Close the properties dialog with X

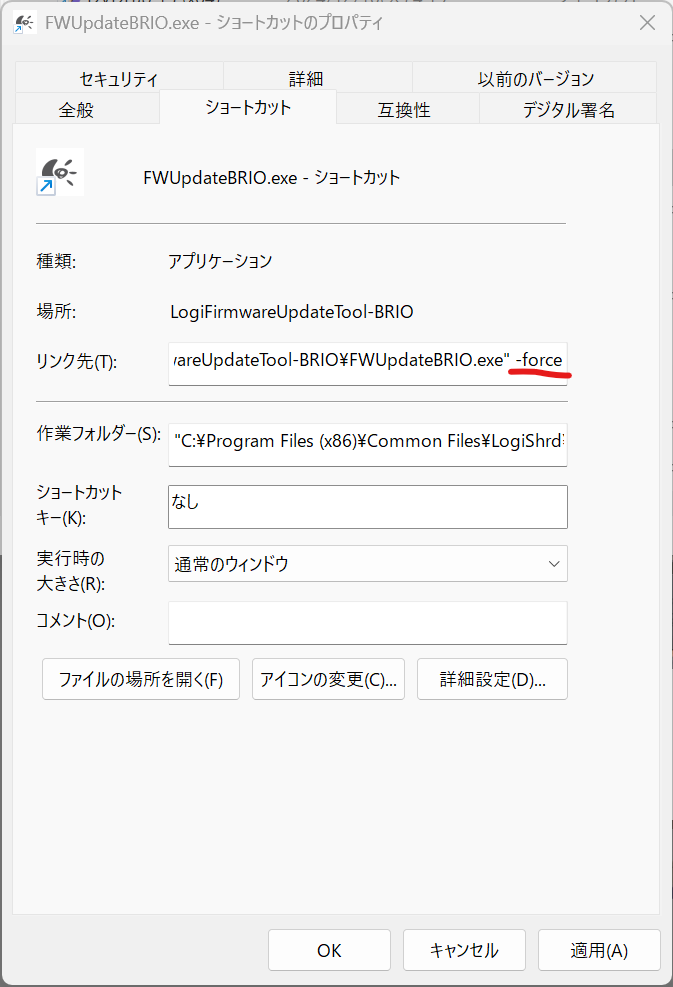[x=647, y=23]
